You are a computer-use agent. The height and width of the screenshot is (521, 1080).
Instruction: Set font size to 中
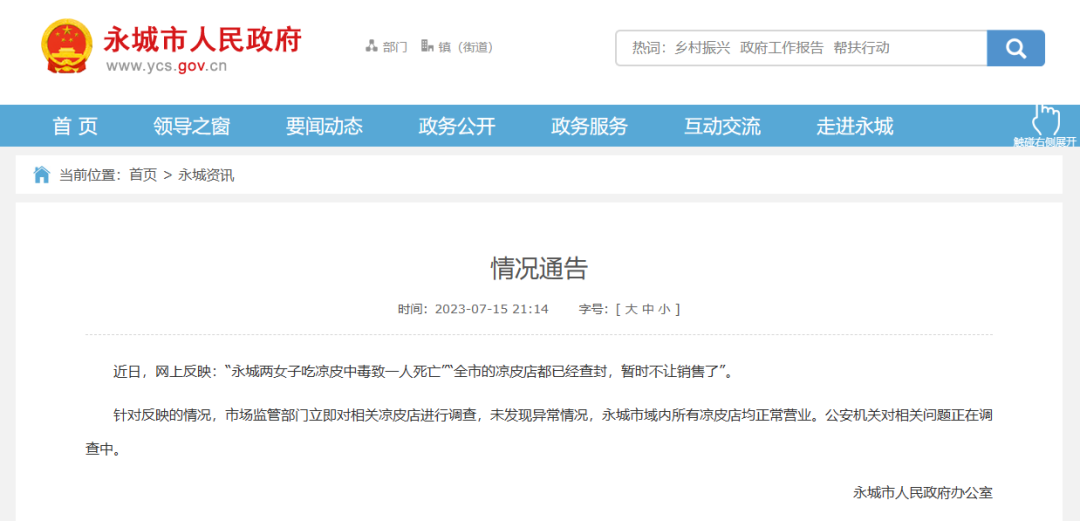647,309
